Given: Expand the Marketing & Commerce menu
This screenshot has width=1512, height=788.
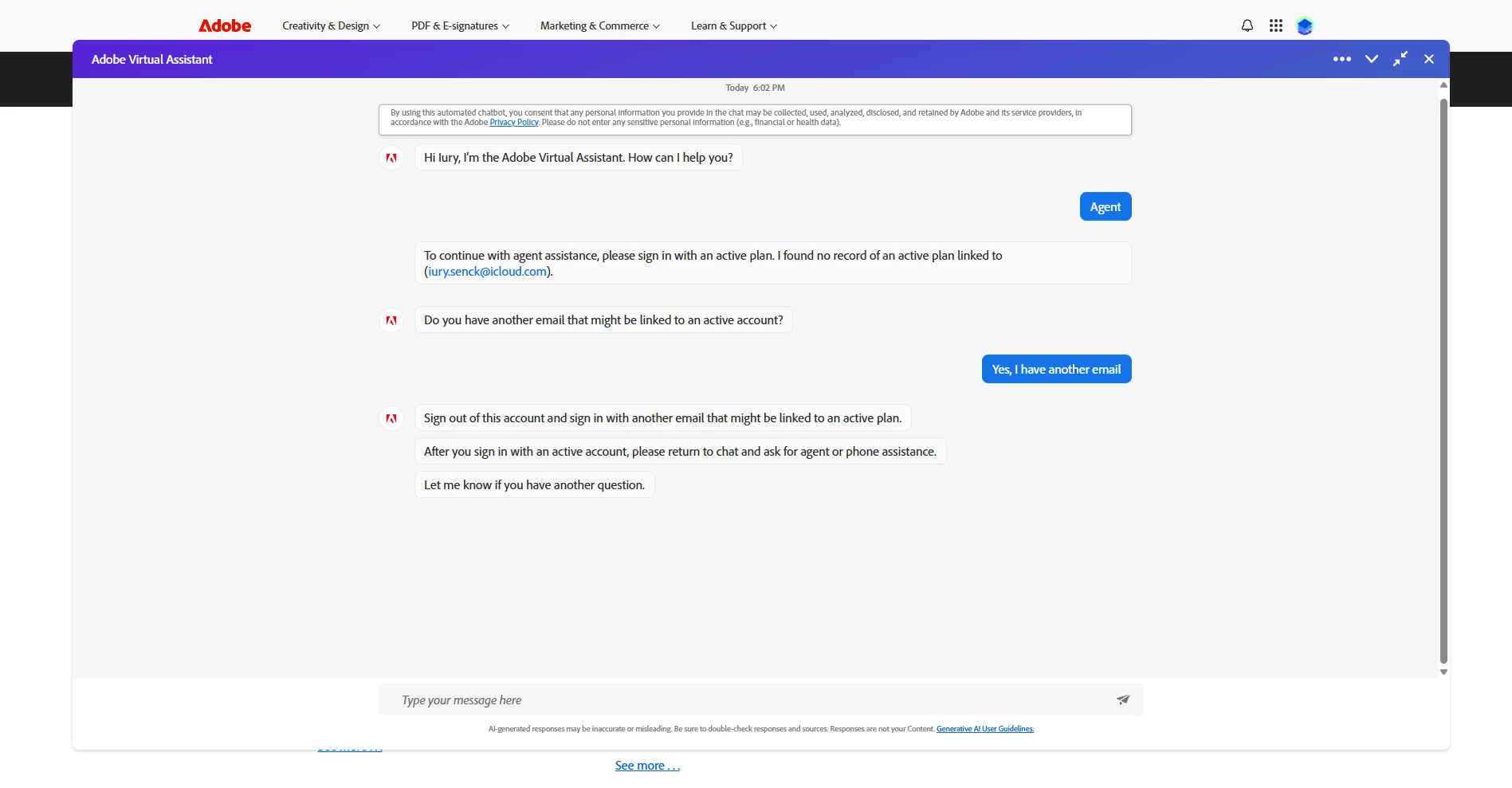Looking at the screenshot, I should pos(600,25).
